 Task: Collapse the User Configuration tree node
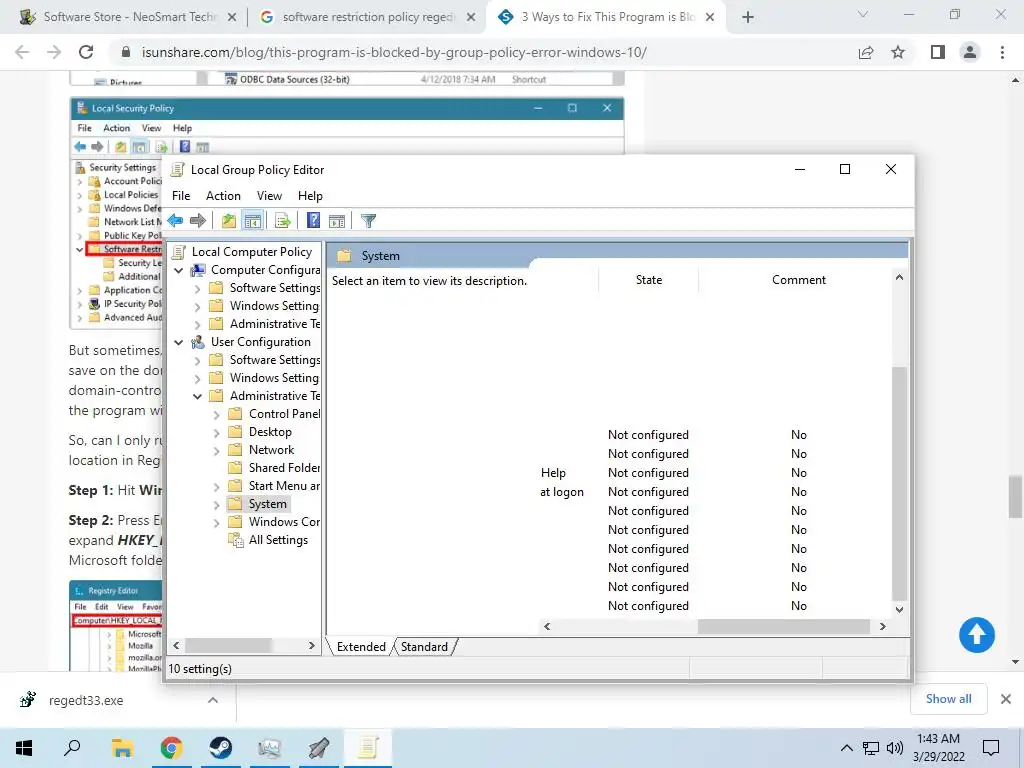pos(178,342)
